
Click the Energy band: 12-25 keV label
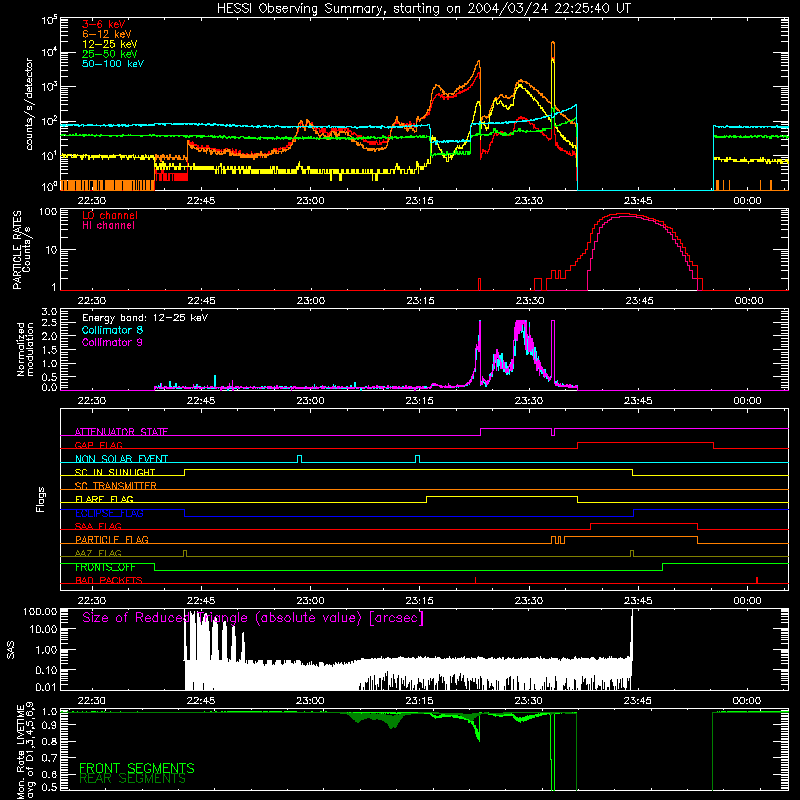[145, 318]
